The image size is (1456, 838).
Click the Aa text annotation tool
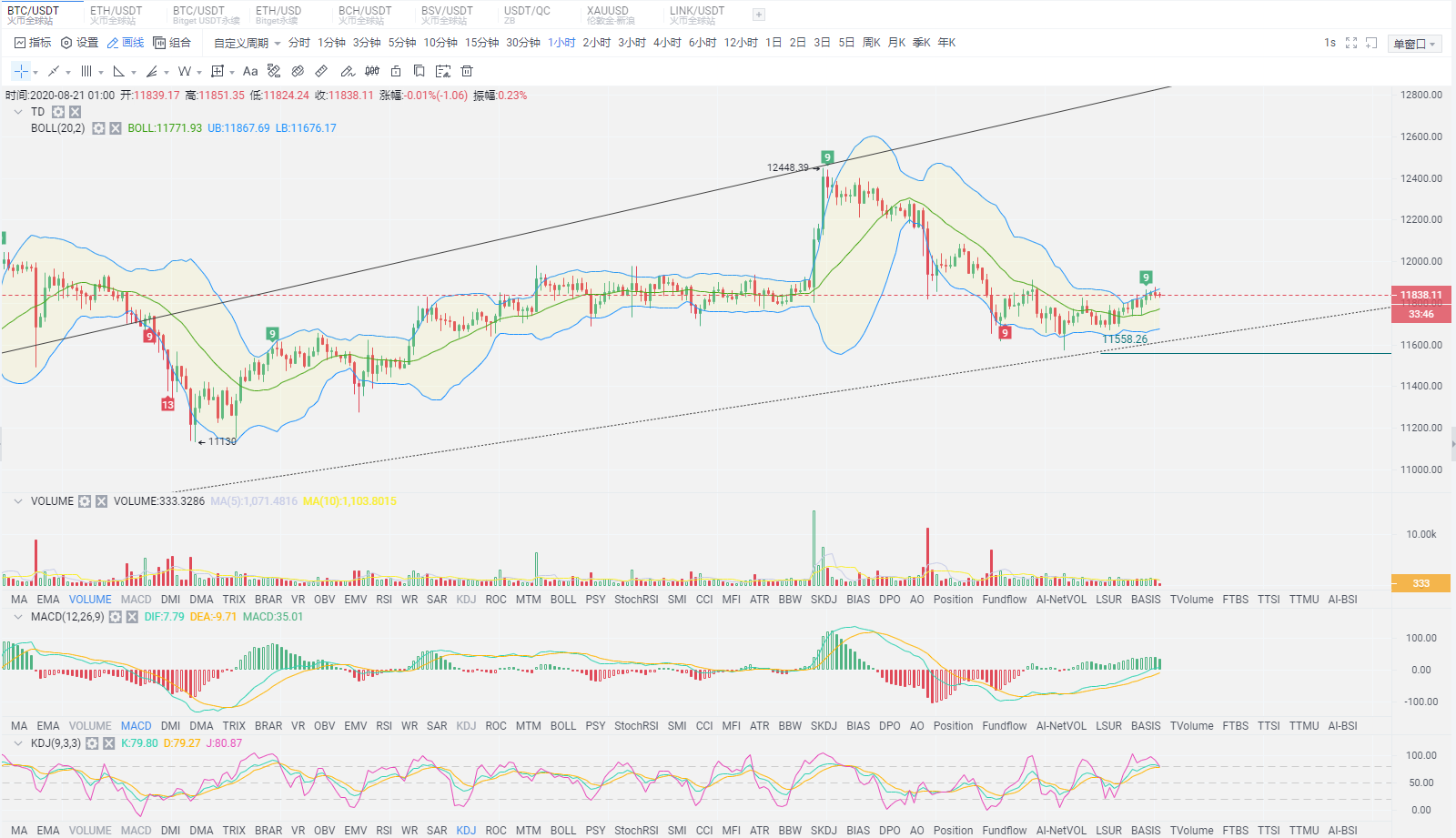250,71
